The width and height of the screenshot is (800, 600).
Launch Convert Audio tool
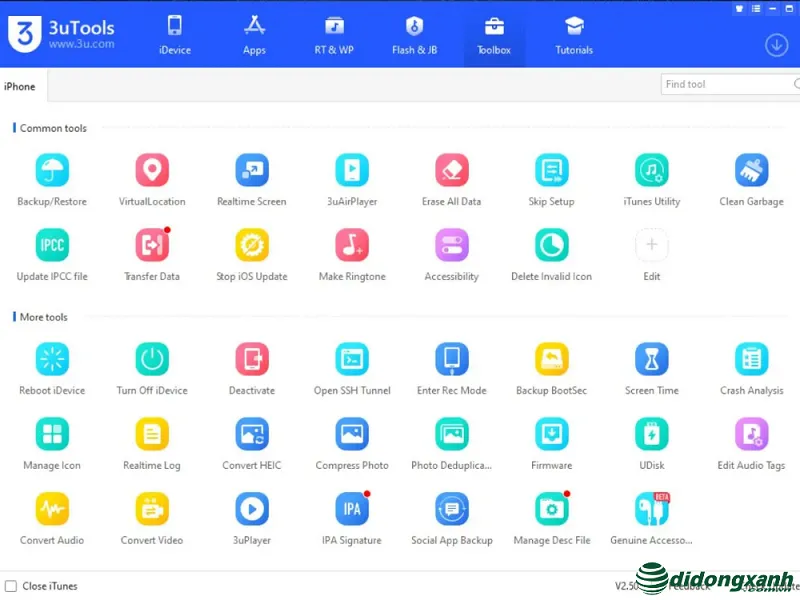[52, 509]
